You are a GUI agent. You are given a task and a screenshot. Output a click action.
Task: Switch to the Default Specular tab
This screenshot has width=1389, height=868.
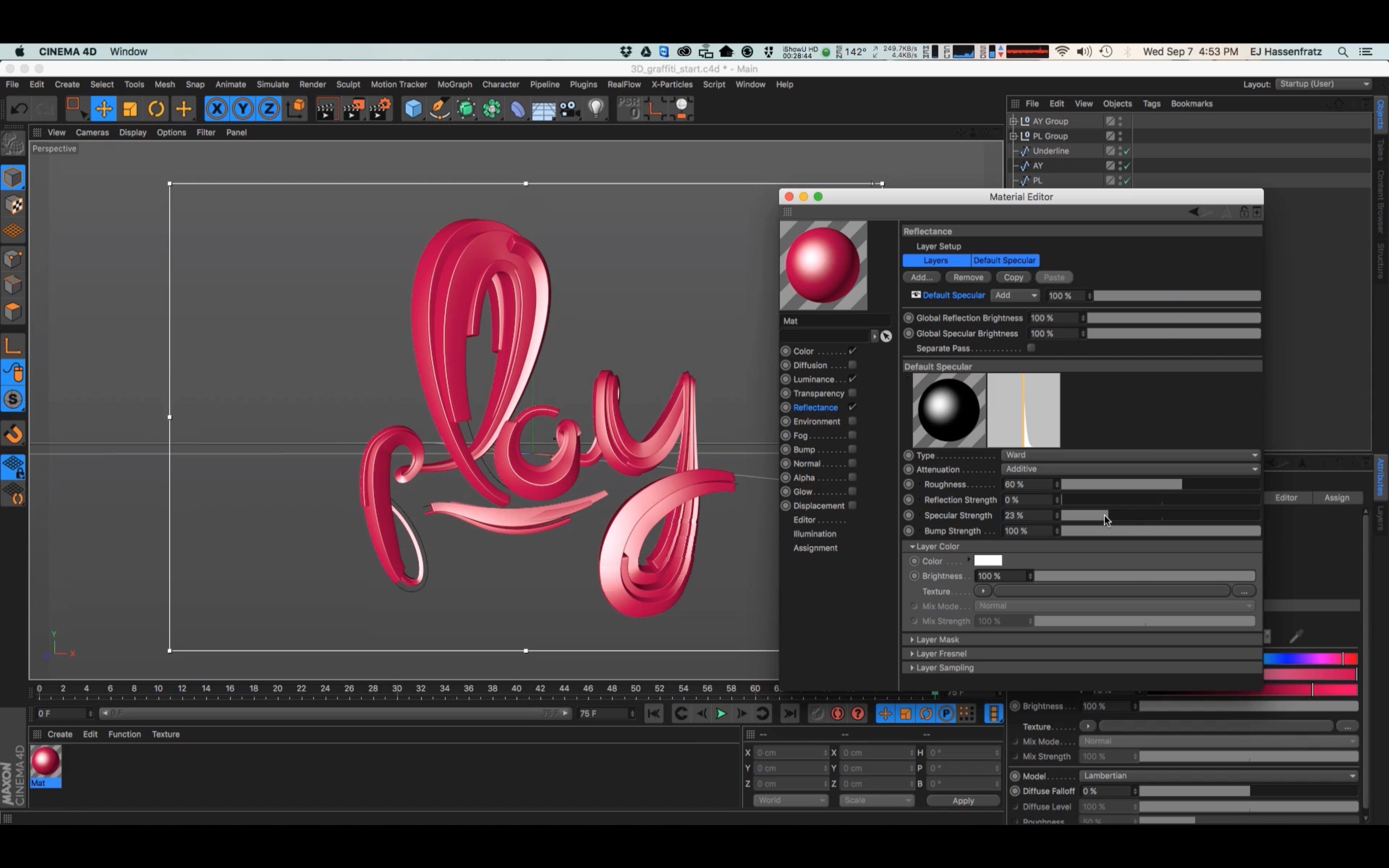tap(1005, 260)
